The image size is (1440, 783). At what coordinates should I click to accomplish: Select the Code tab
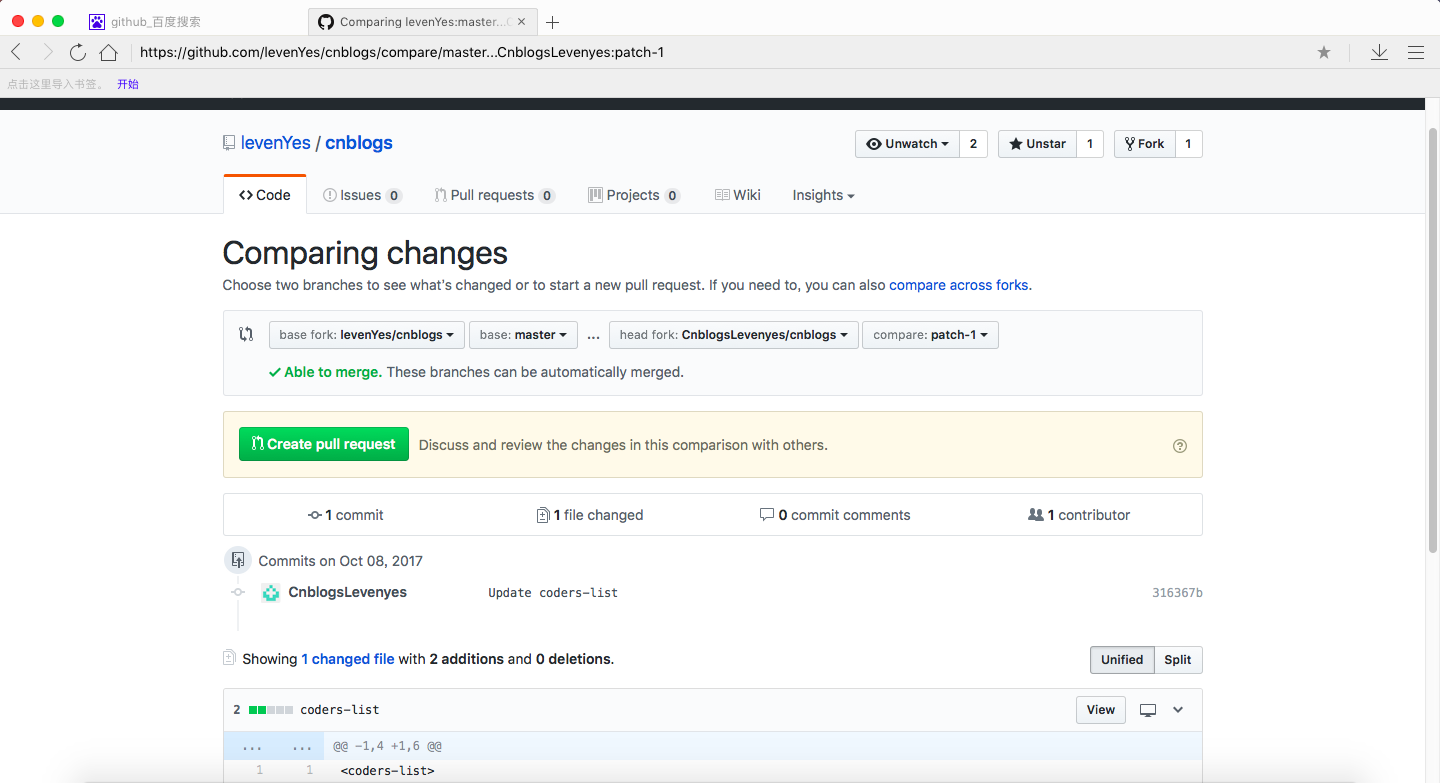pyautogui.click(x=265, y=195)
